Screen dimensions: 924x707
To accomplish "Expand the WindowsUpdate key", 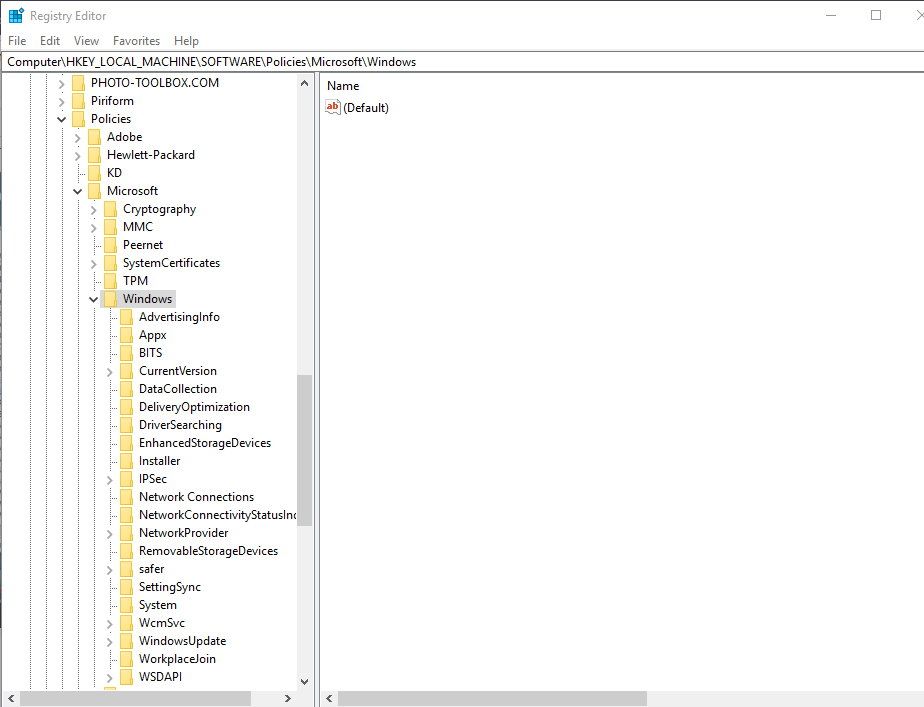I will (x=109, y=642).
